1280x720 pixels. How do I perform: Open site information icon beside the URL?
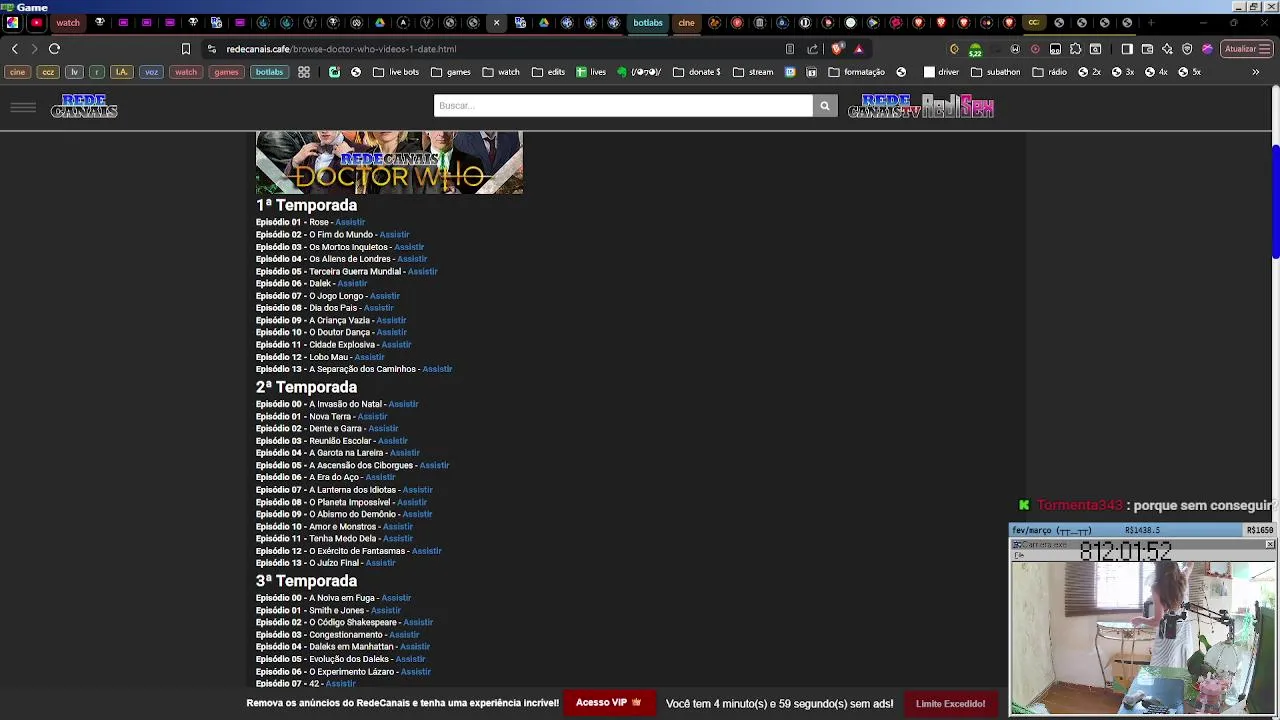[x=211, y=49]
